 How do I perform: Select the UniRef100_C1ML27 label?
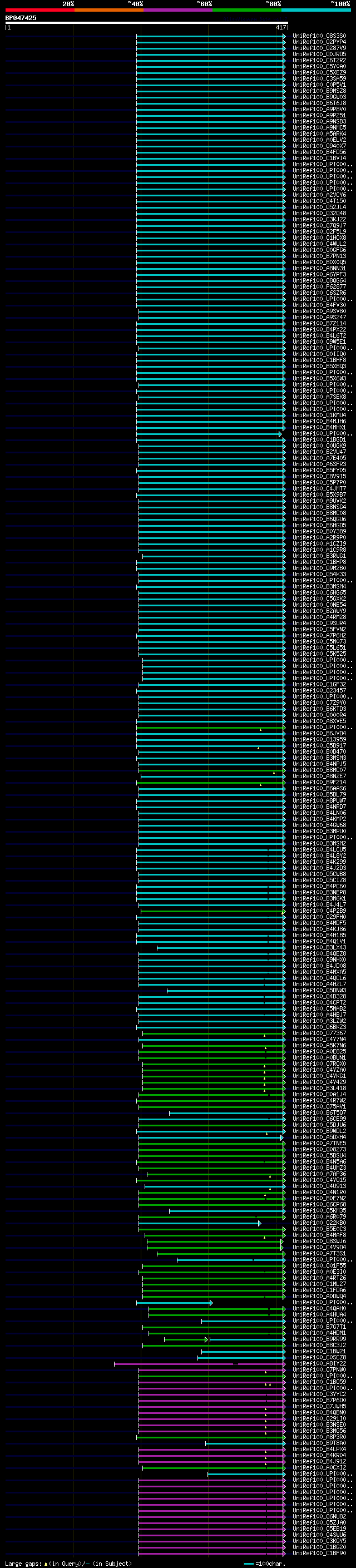[x=319, y=1284]
